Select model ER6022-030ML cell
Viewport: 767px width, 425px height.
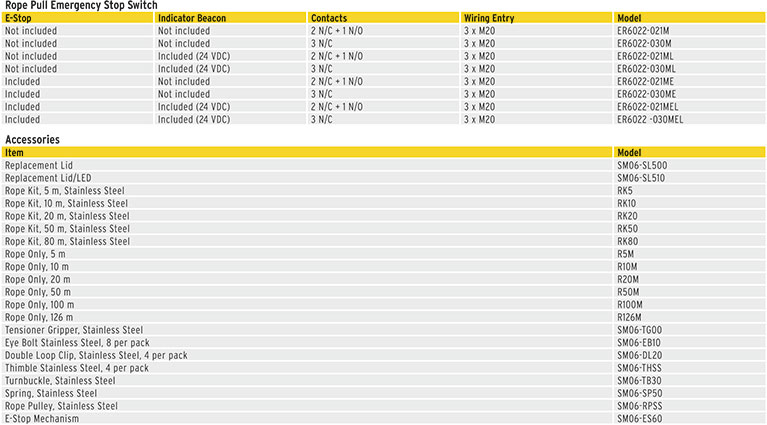646,69
